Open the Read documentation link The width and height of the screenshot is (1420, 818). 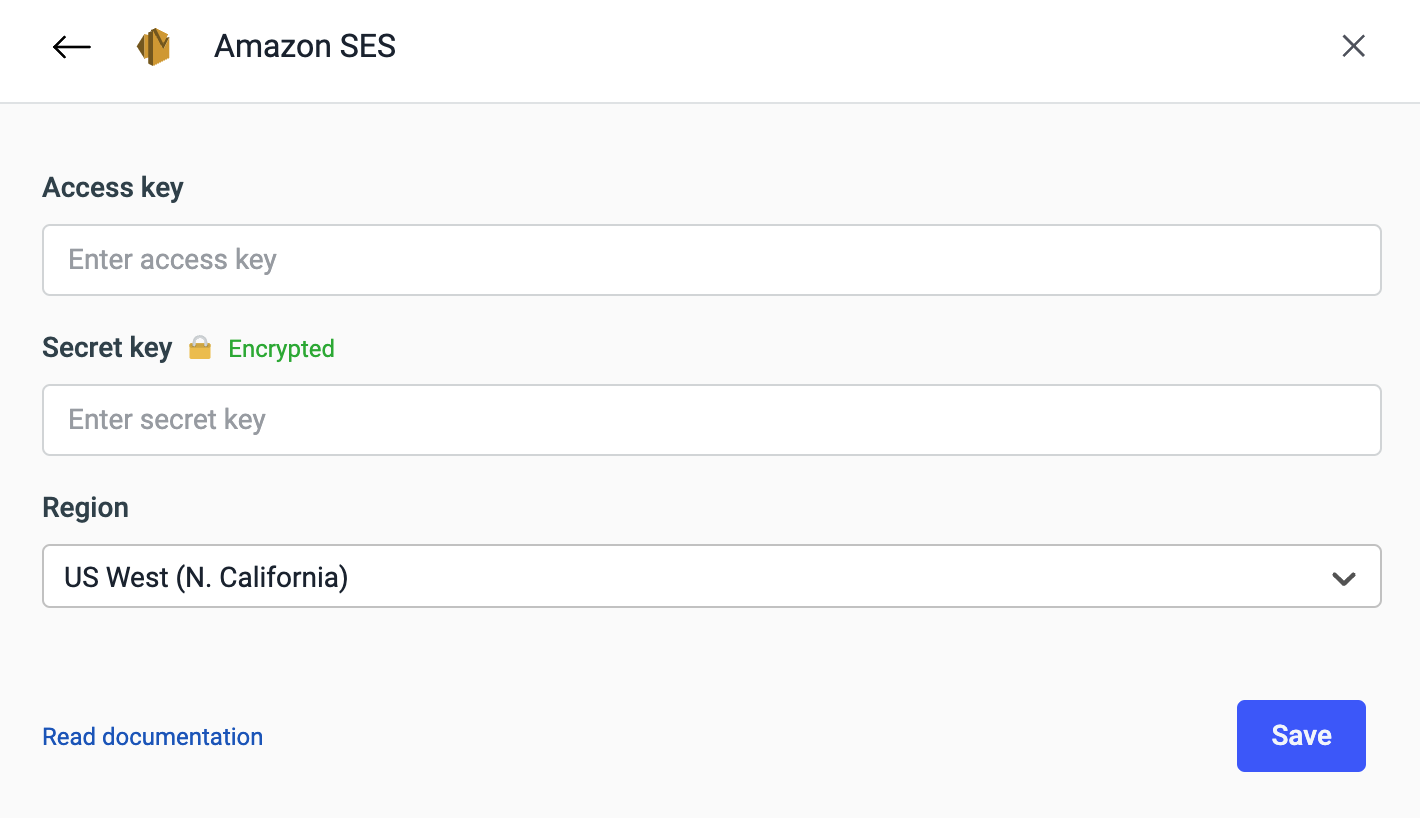[x=152, y=737]
